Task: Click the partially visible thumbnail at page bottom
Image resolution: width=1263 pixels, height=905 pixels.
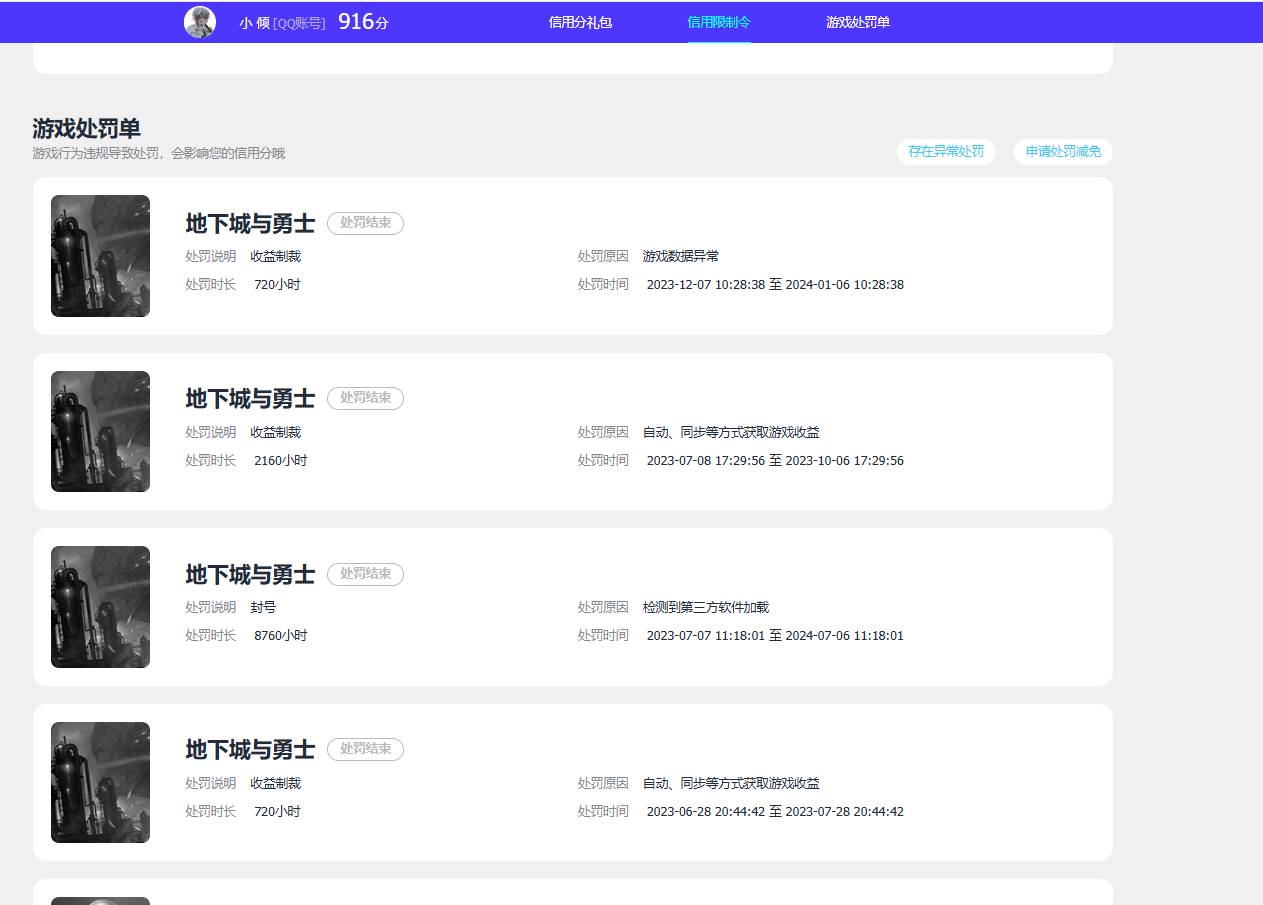Action: (x=100, y=900)
